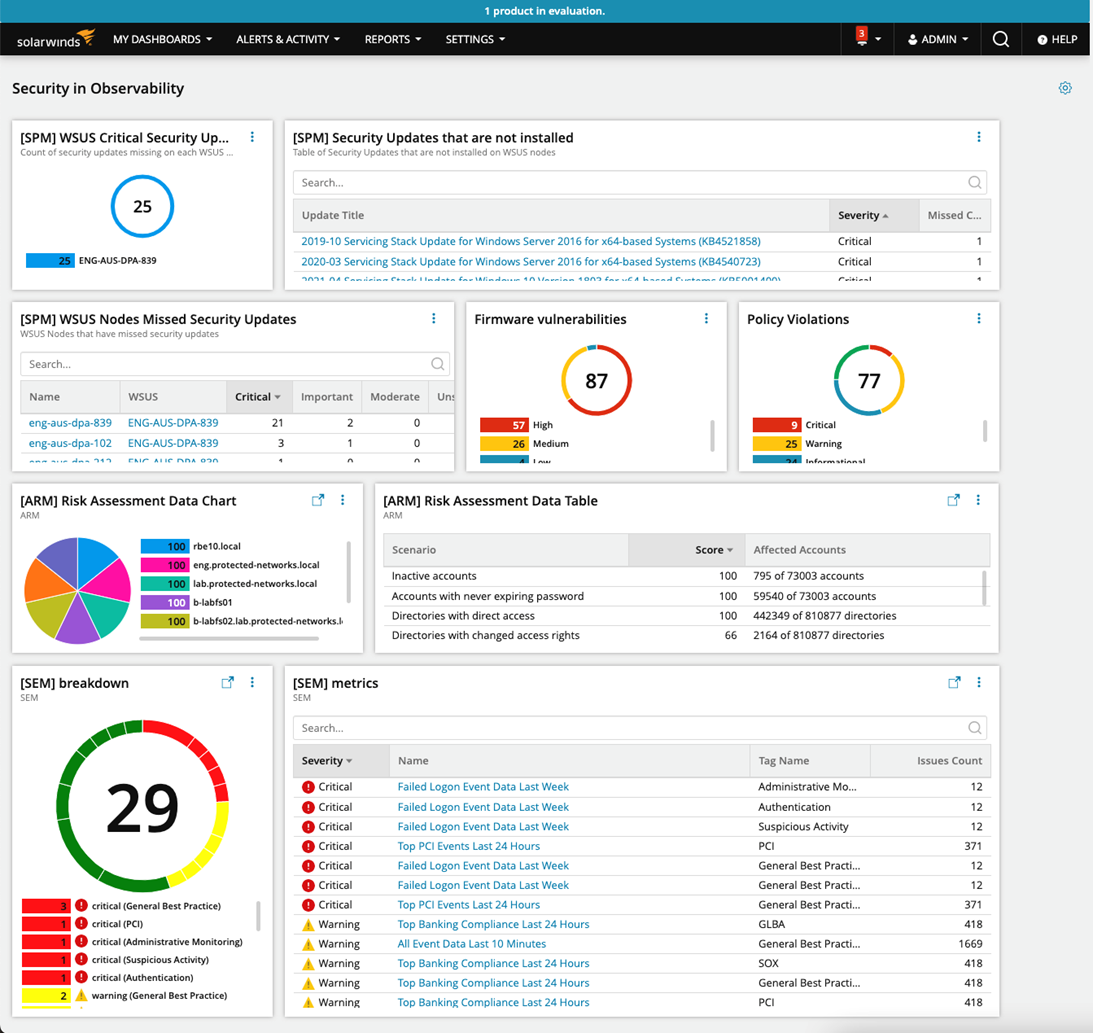Open All Event Data Last 10 Minutes link

471,944
